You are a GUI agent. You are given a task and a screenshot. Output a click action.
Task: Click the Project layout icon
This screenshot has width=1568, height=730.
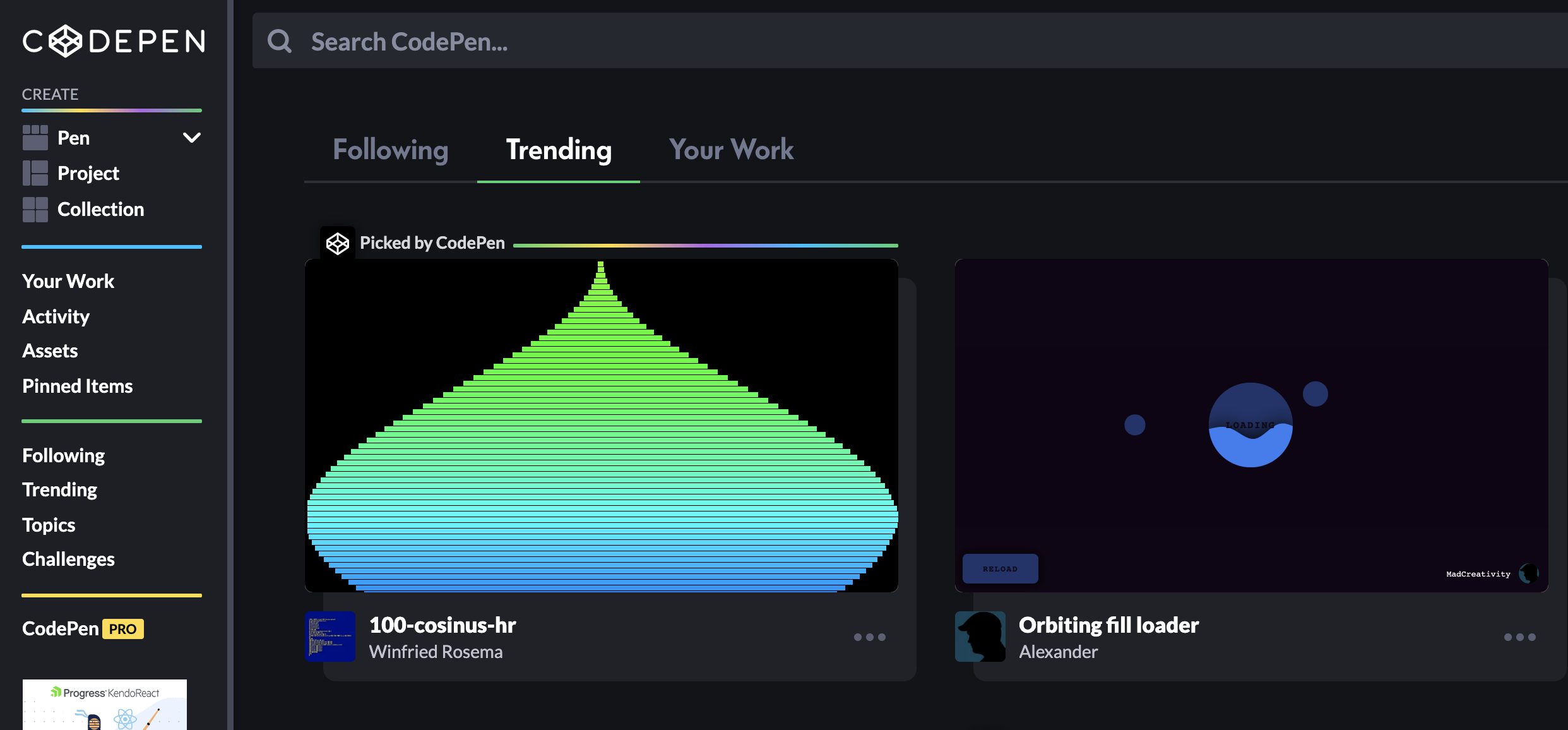click(x=35, y=173)
